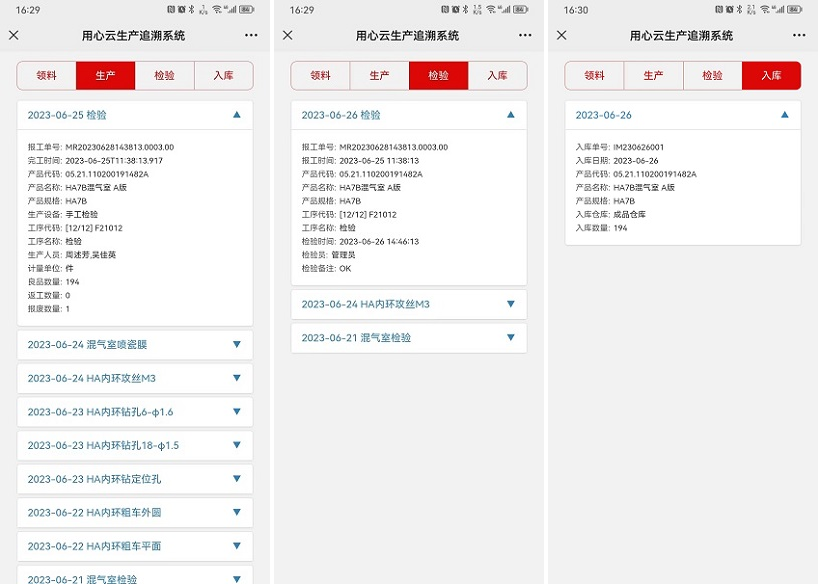821x586 pixels.
Task: Select 检验 tab on left screen
Action: click(164, 75)
